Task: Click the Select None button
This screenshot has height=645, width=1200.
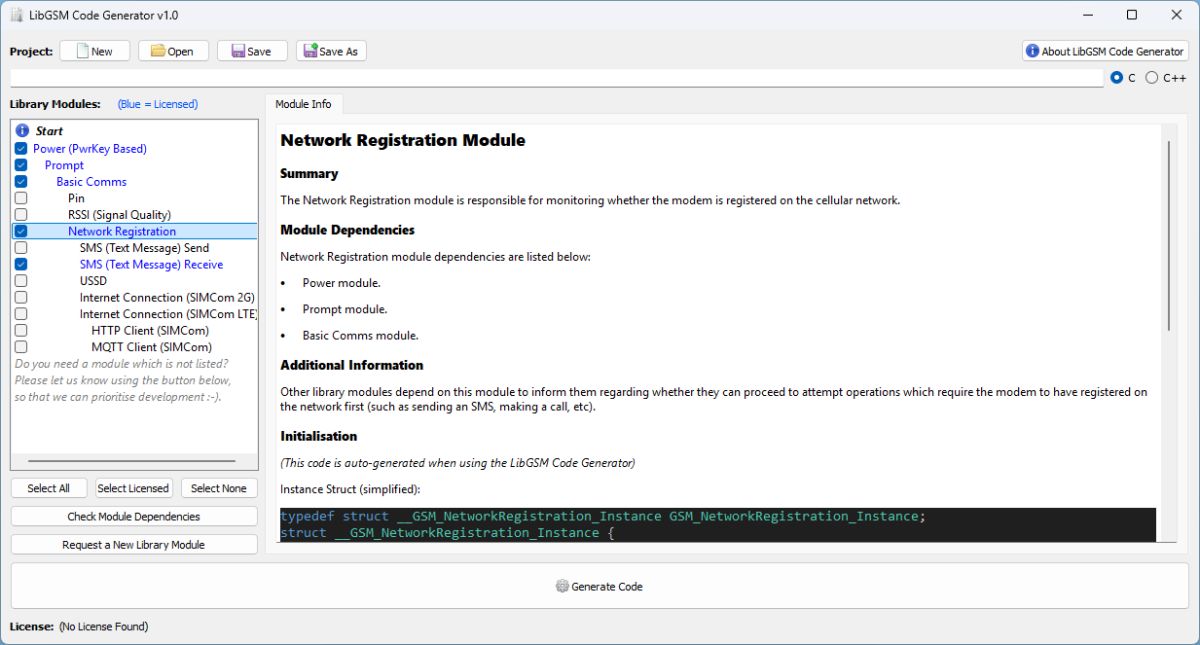Action: [219, 488]
